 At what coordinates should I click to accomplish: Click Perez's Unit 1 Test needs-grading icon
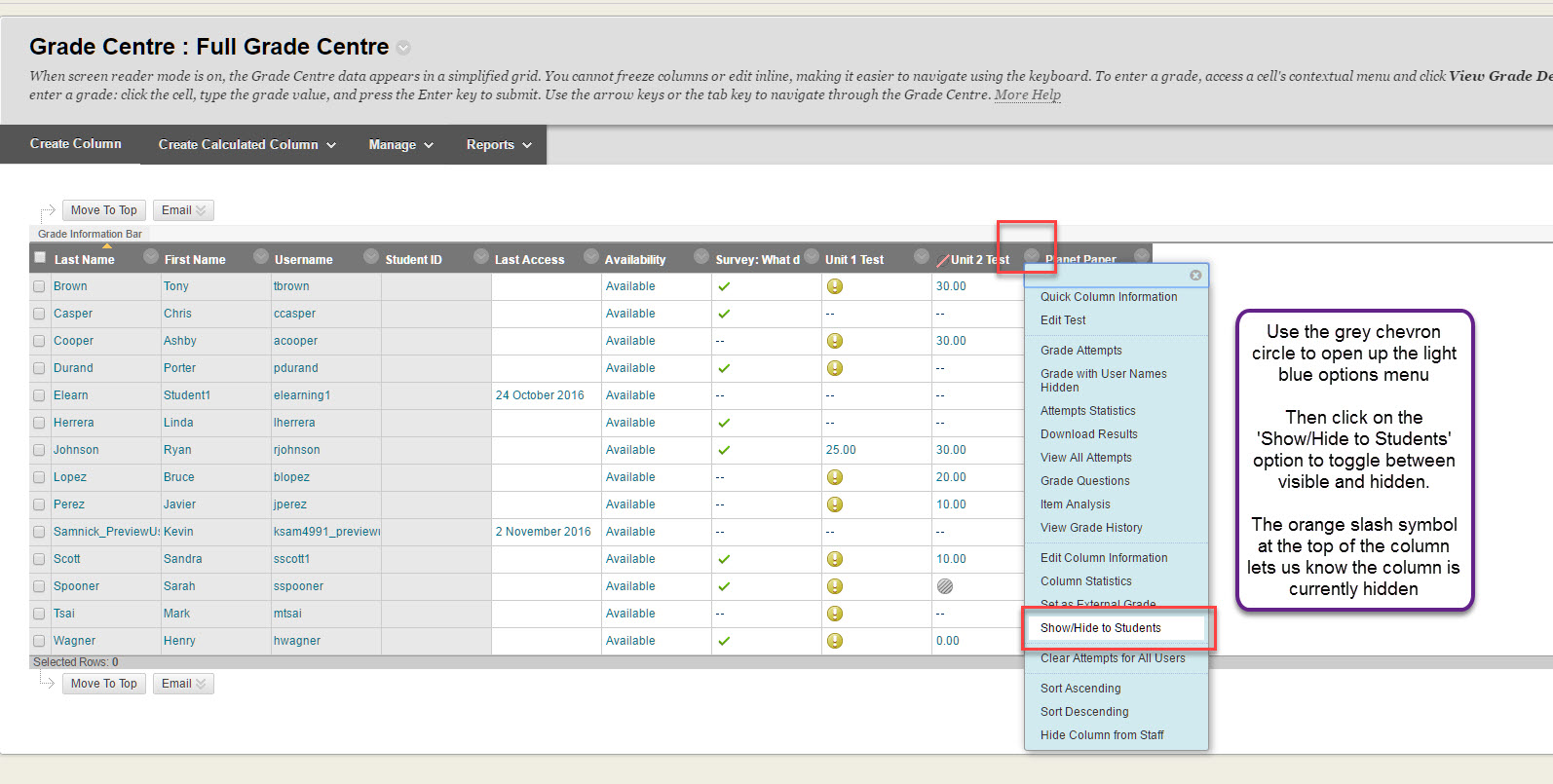[x=835, y=504]
